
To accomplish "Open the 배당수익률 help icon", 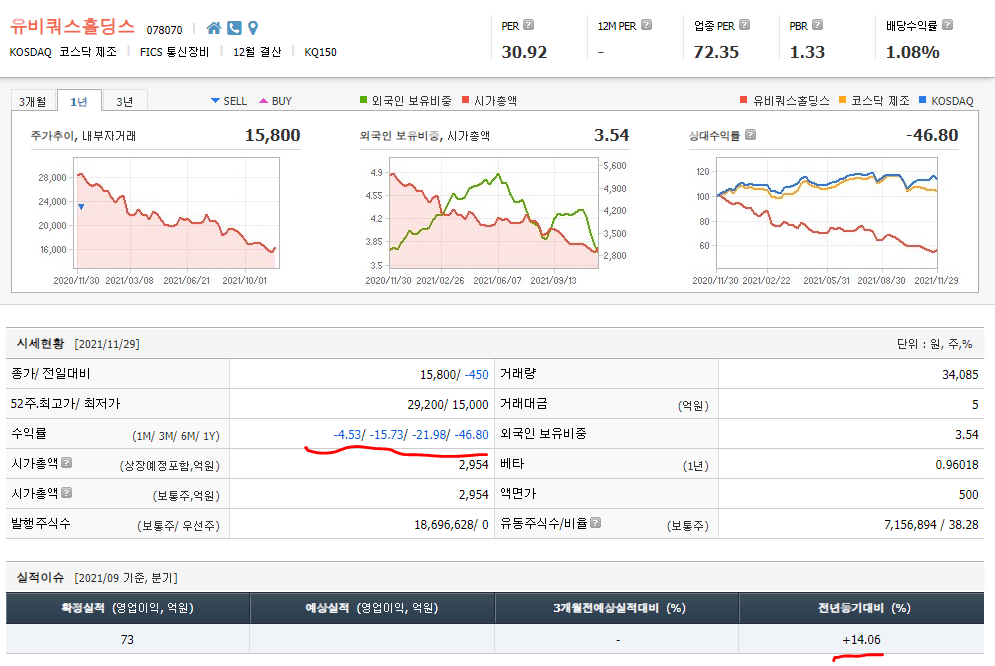I will [947, 25].
